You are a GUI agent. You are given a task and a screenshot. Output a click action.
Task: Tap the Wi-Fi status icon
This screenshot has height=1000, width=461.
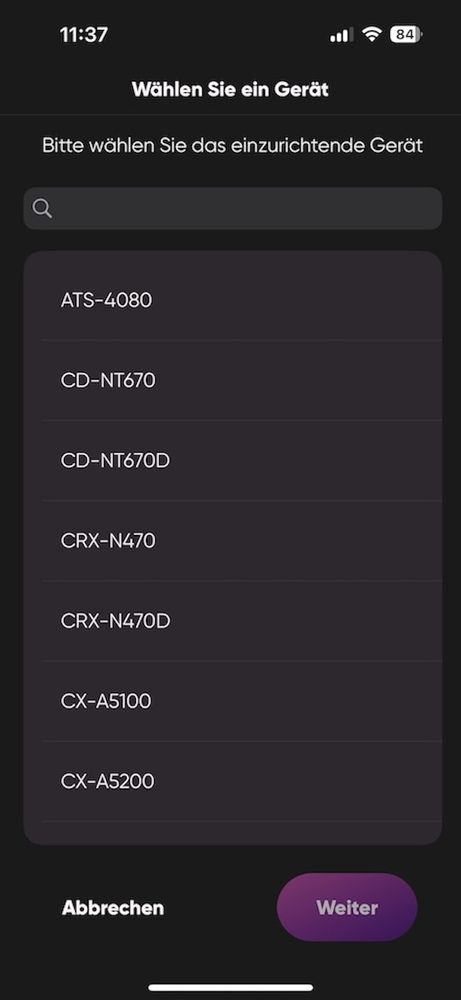[x=371, y=35]
